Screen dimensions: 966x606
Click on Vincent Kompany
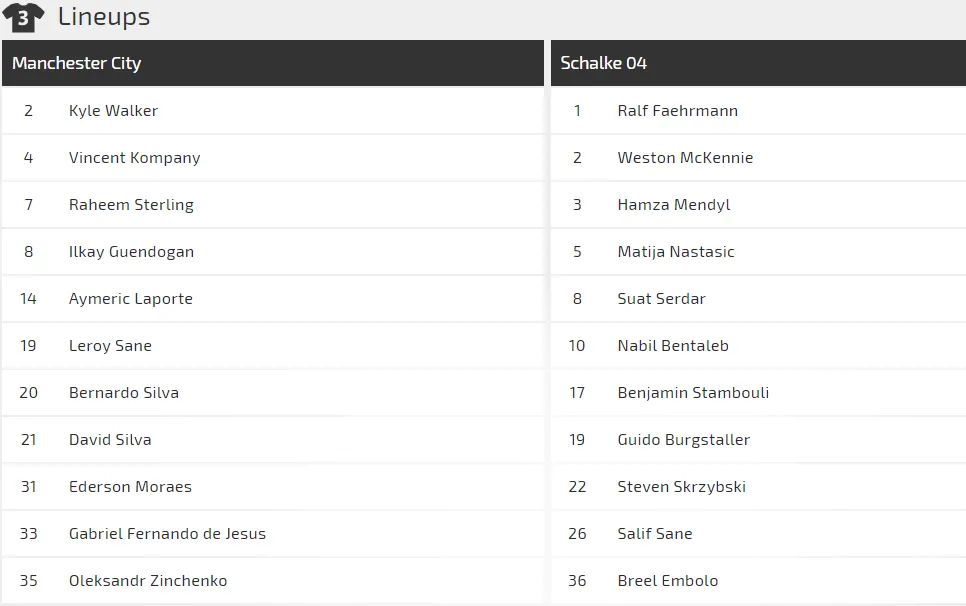coord(134,158)
